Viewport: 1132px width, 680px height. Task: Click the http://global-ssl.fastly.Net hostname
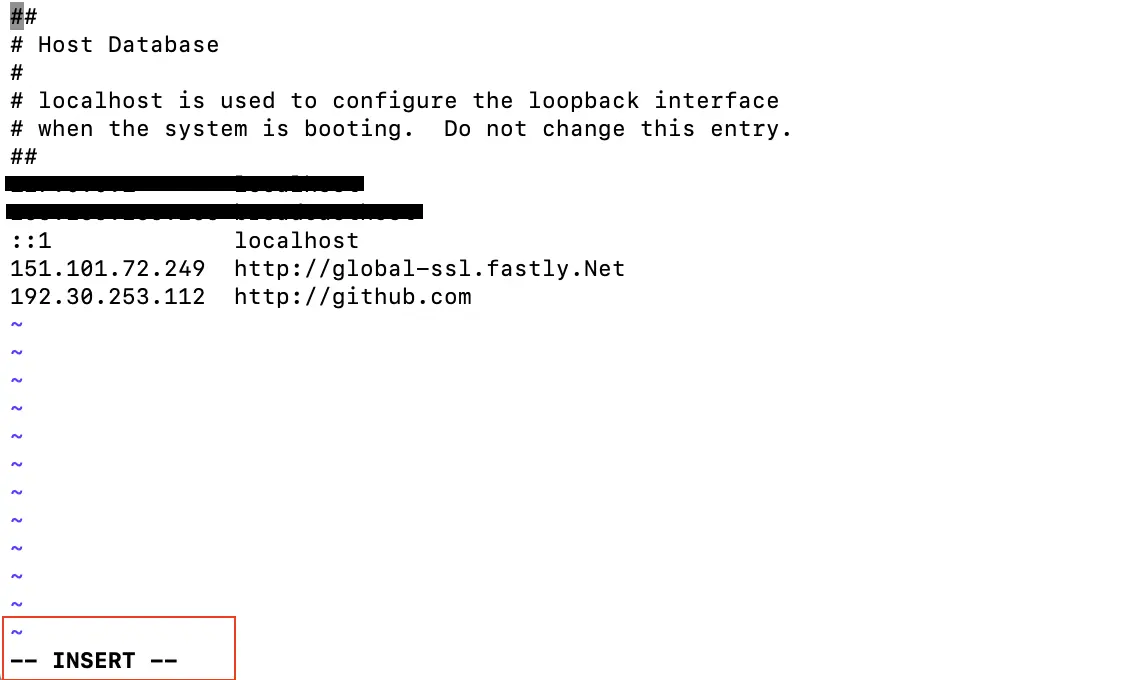tap(430, 269)
